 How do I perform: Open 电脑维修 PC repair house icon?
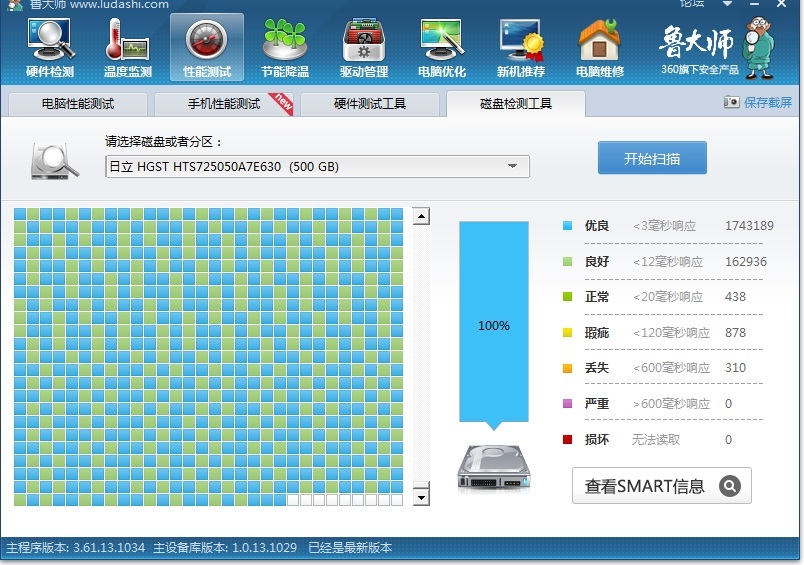coord(599,48)
